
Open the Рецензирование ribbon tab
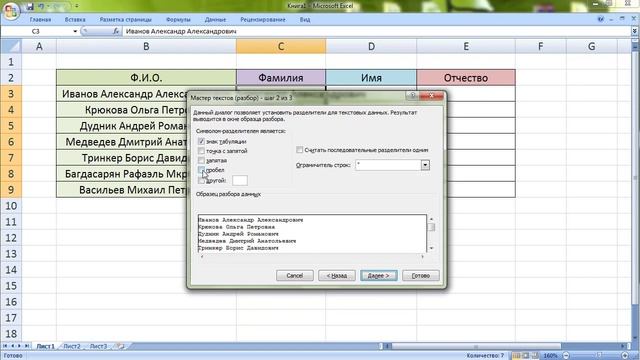coord(263,20)
